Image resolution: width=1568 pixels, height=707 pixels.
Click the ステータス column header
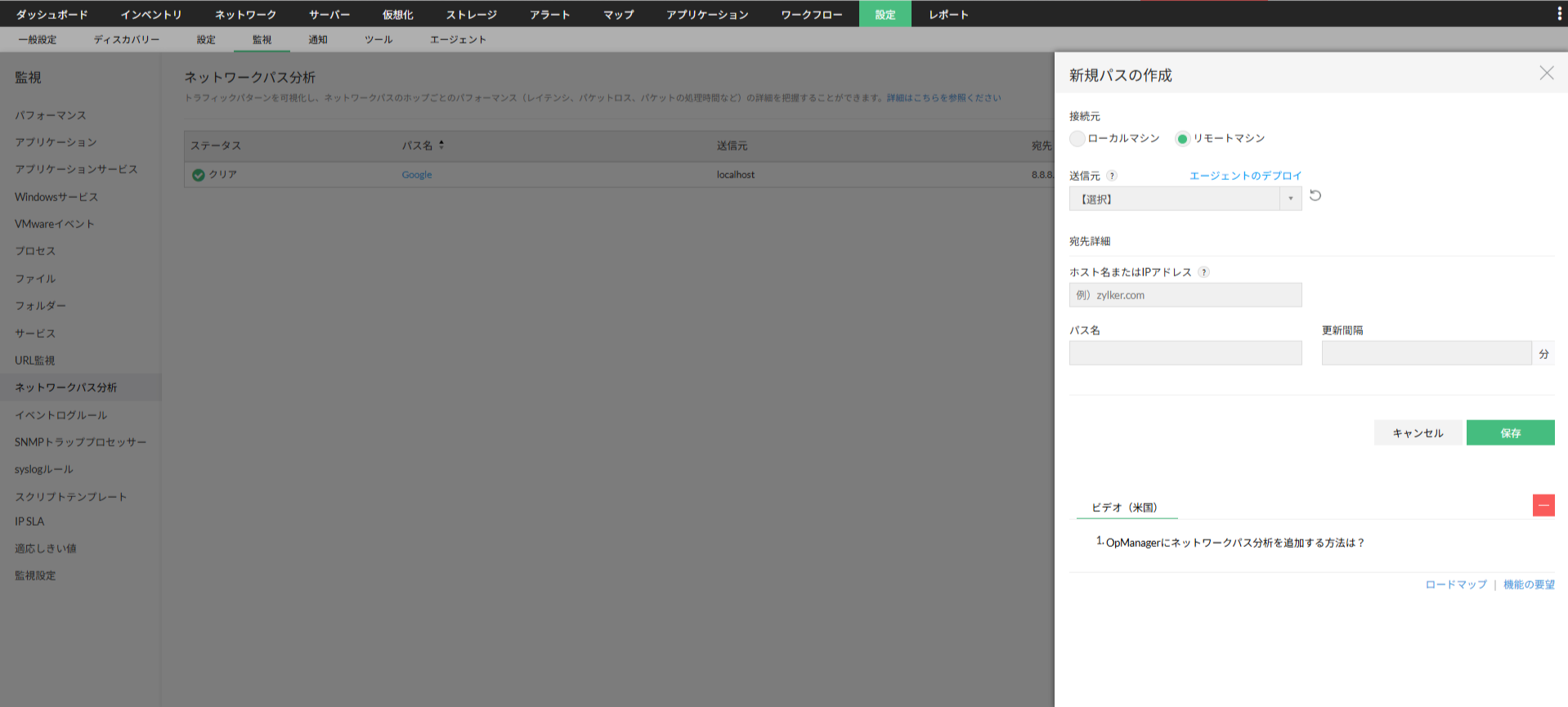(x=216, y=145)
